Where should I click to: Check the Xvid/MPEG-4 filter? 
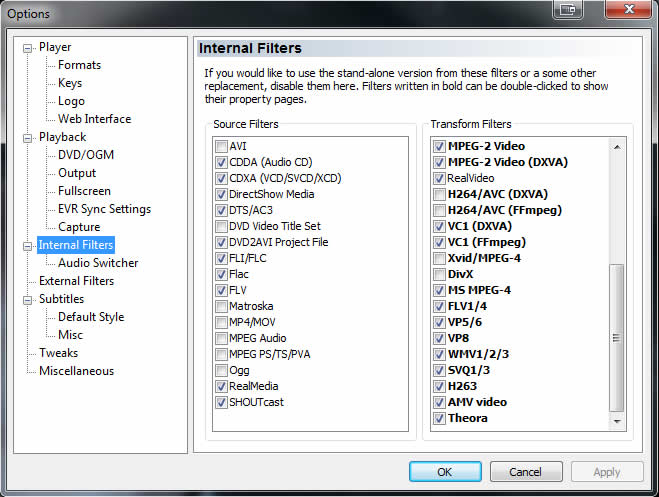pyautogui.click(x=439, y=258)
